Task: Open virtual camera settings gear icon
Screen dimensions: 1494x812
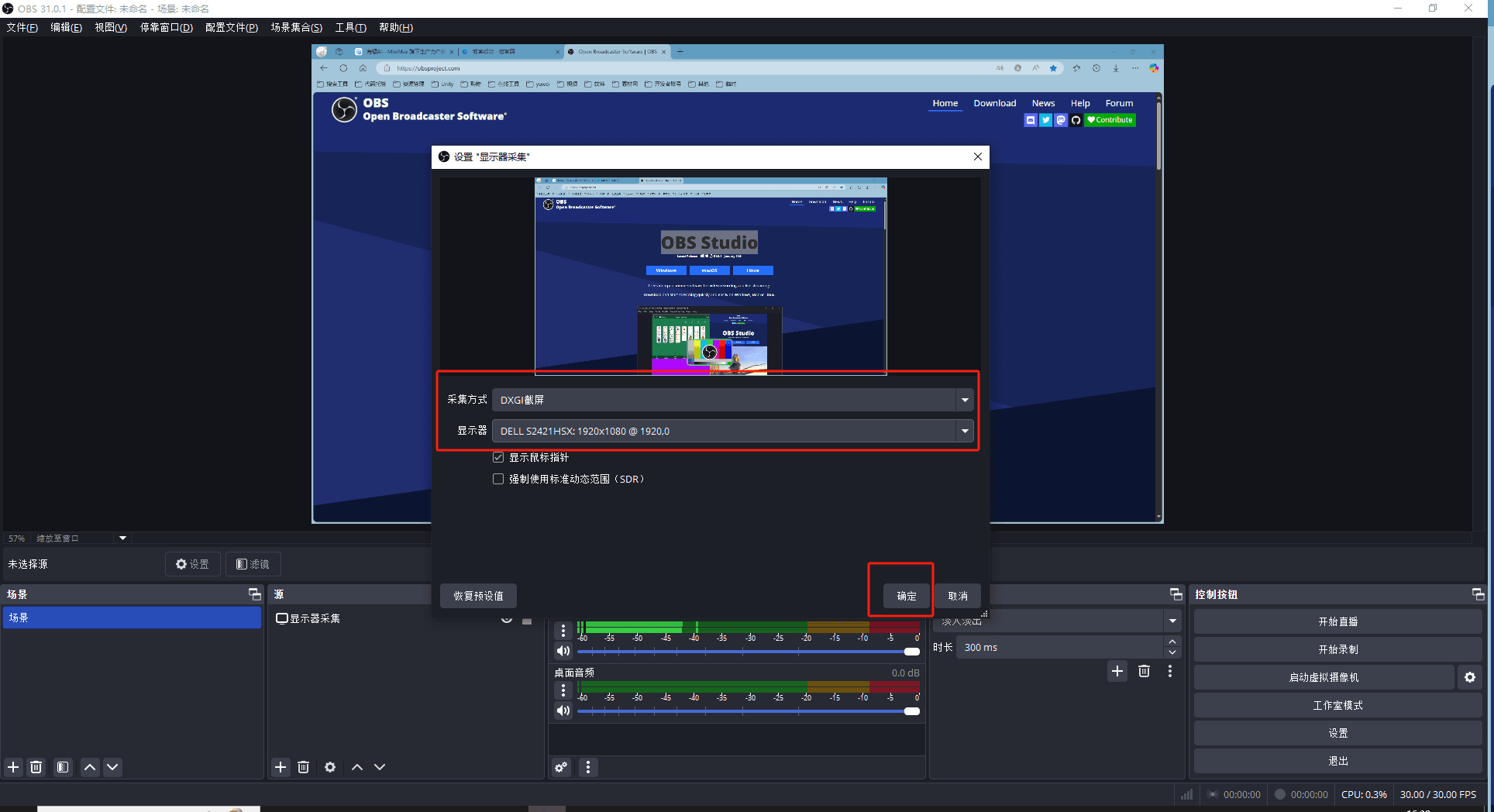Action: click(1470, 677)
